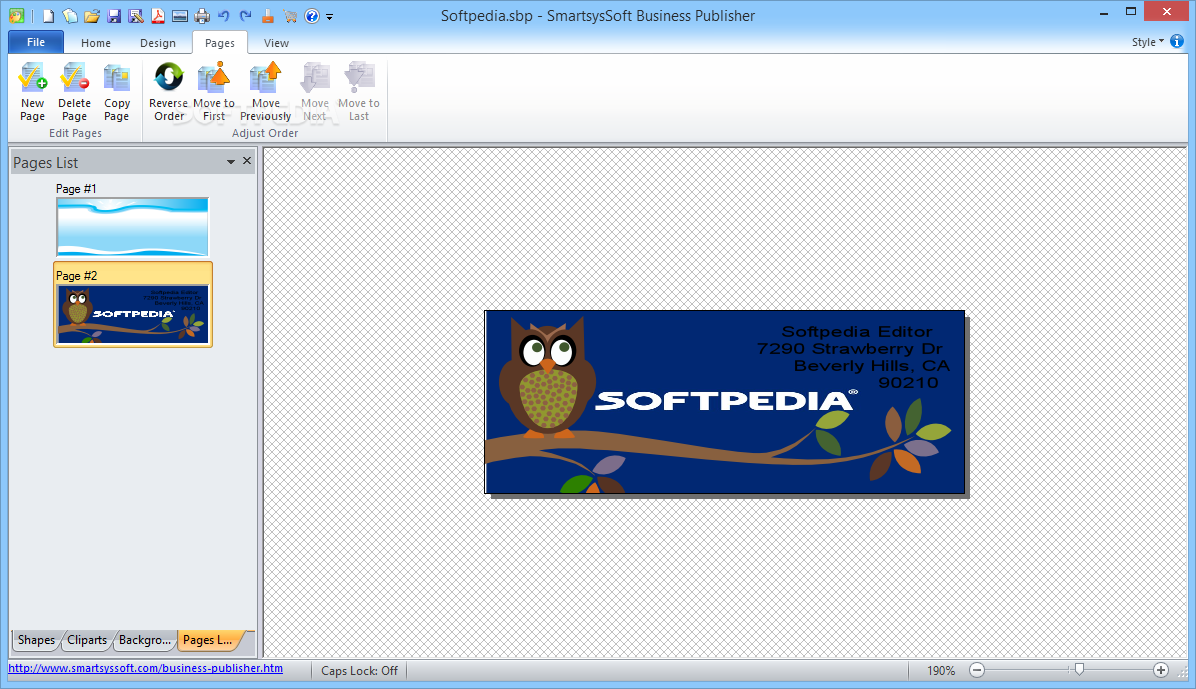Click the Move to Last ribbon button
The image size is (1196, 689).
(x=358, y=92)
